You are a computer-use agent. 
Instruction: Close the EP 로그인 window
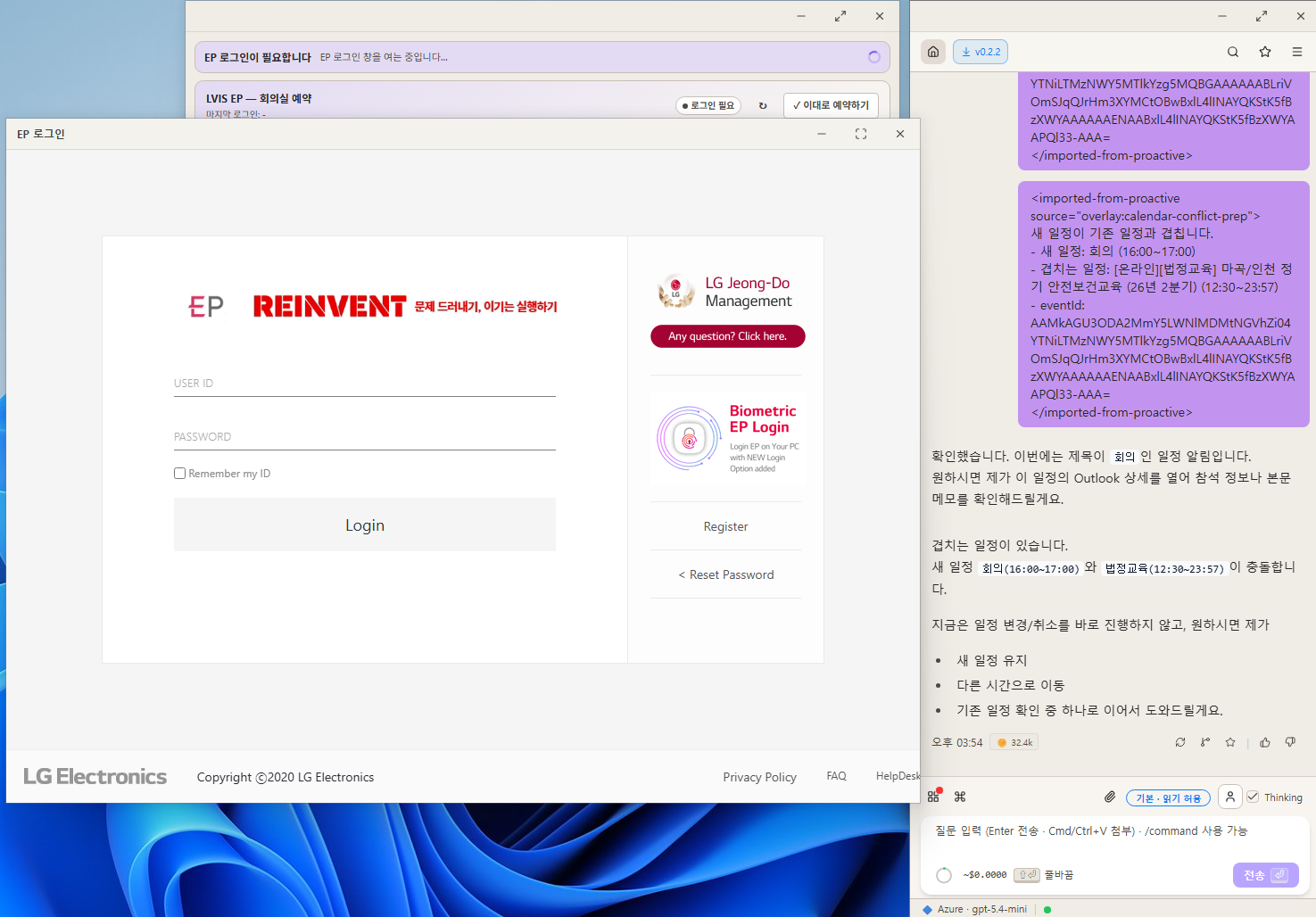pyautogui.click(x=900, y=134)
